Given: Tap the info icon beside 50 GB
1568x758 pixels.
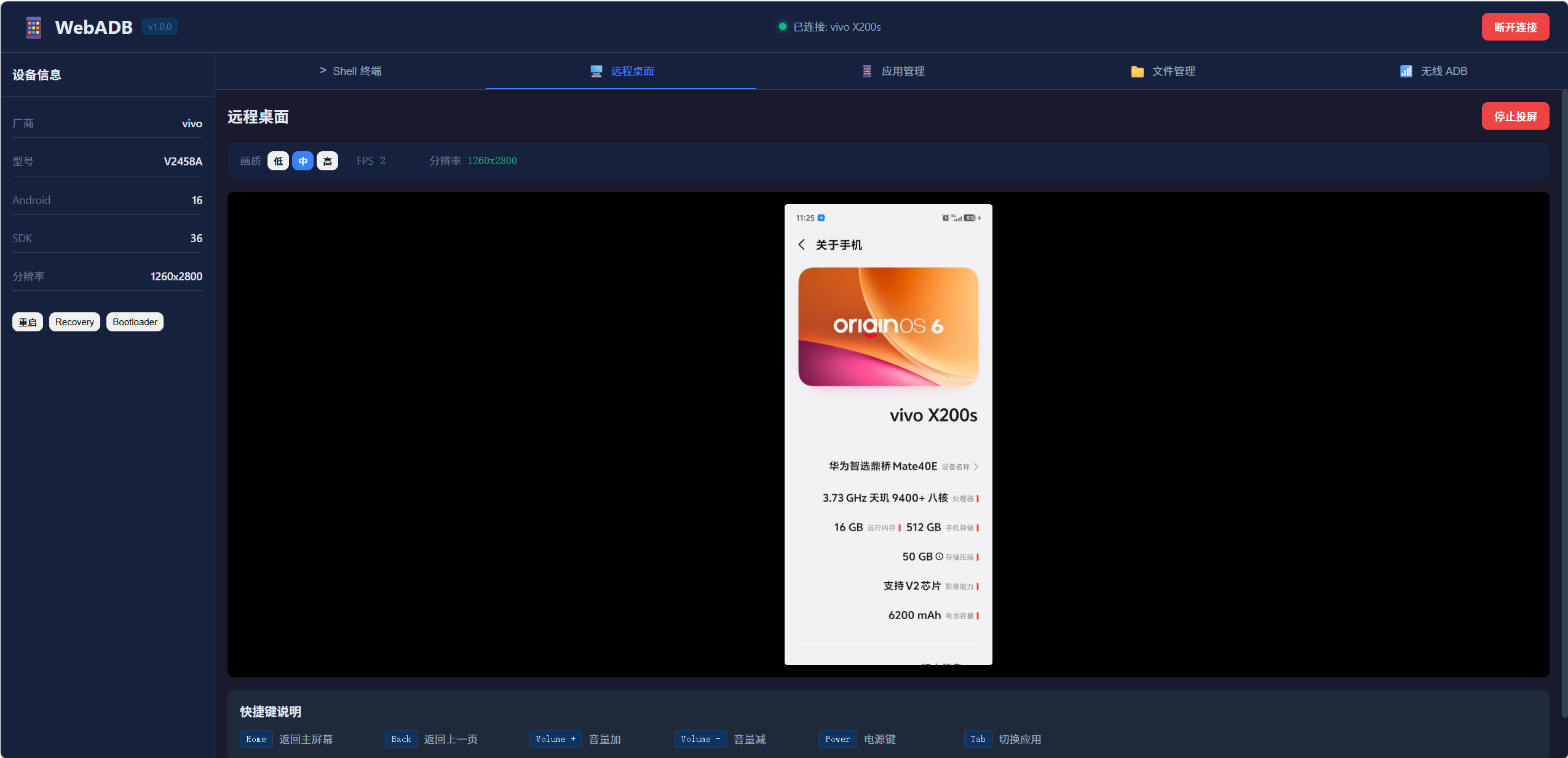Looking at the screenshot, I should (x=939, y=556).
